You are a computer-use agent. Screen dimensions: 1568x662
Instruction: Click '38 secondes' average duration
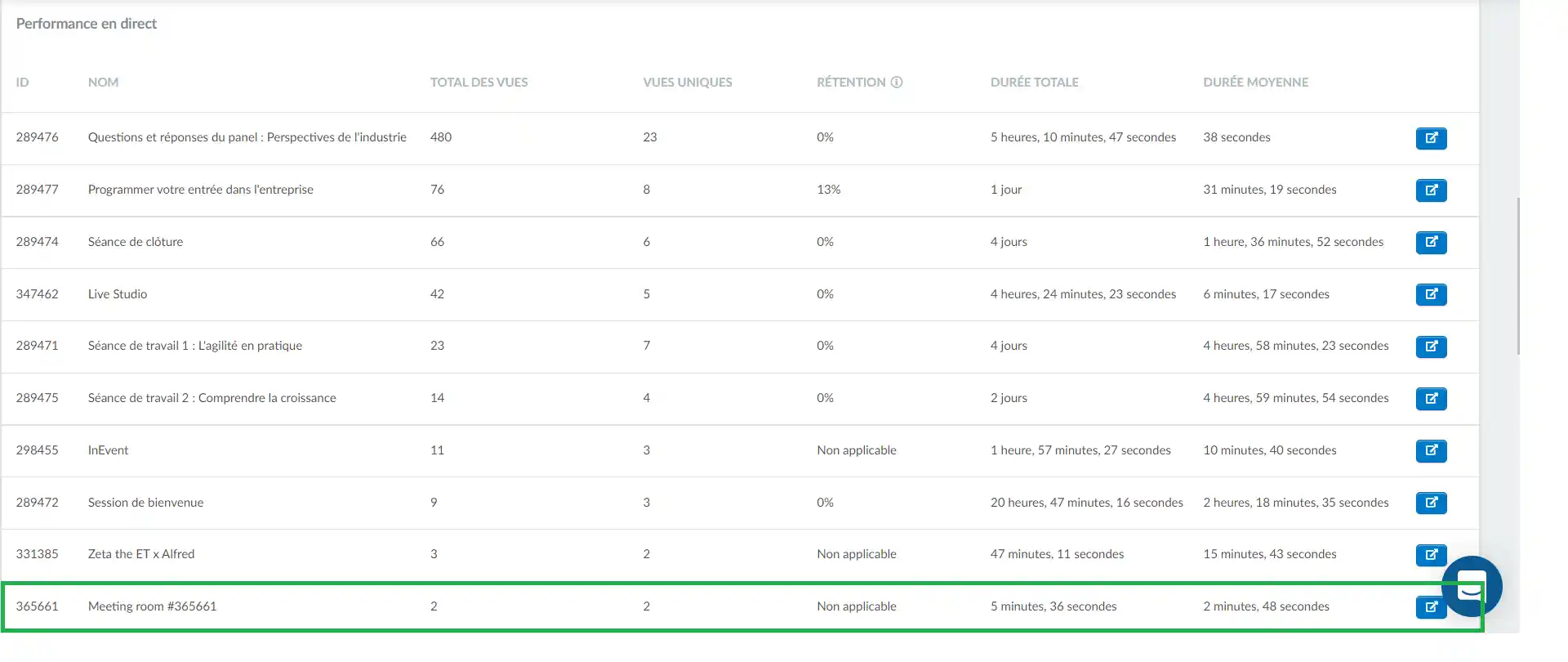click(x=1236, y=137)
